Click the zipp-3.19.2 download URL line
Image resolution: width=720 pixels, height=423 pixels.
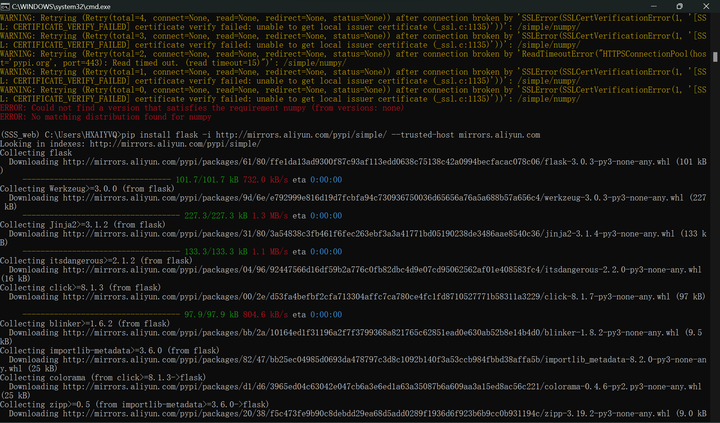(x=357, y=414)
